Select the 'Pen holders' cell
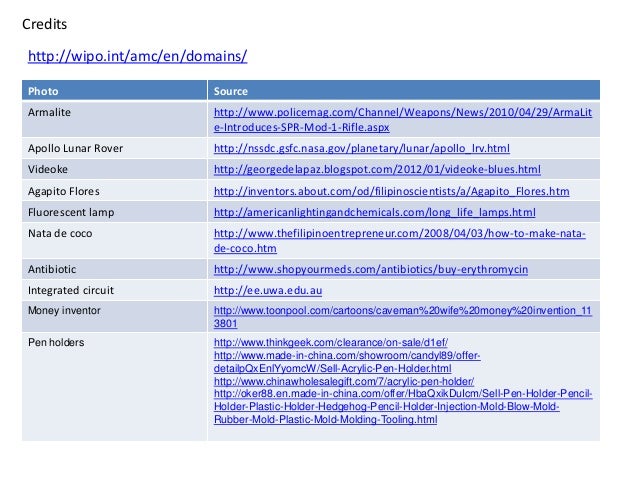Viewport: 638px width, 479px height. point(114,387)
